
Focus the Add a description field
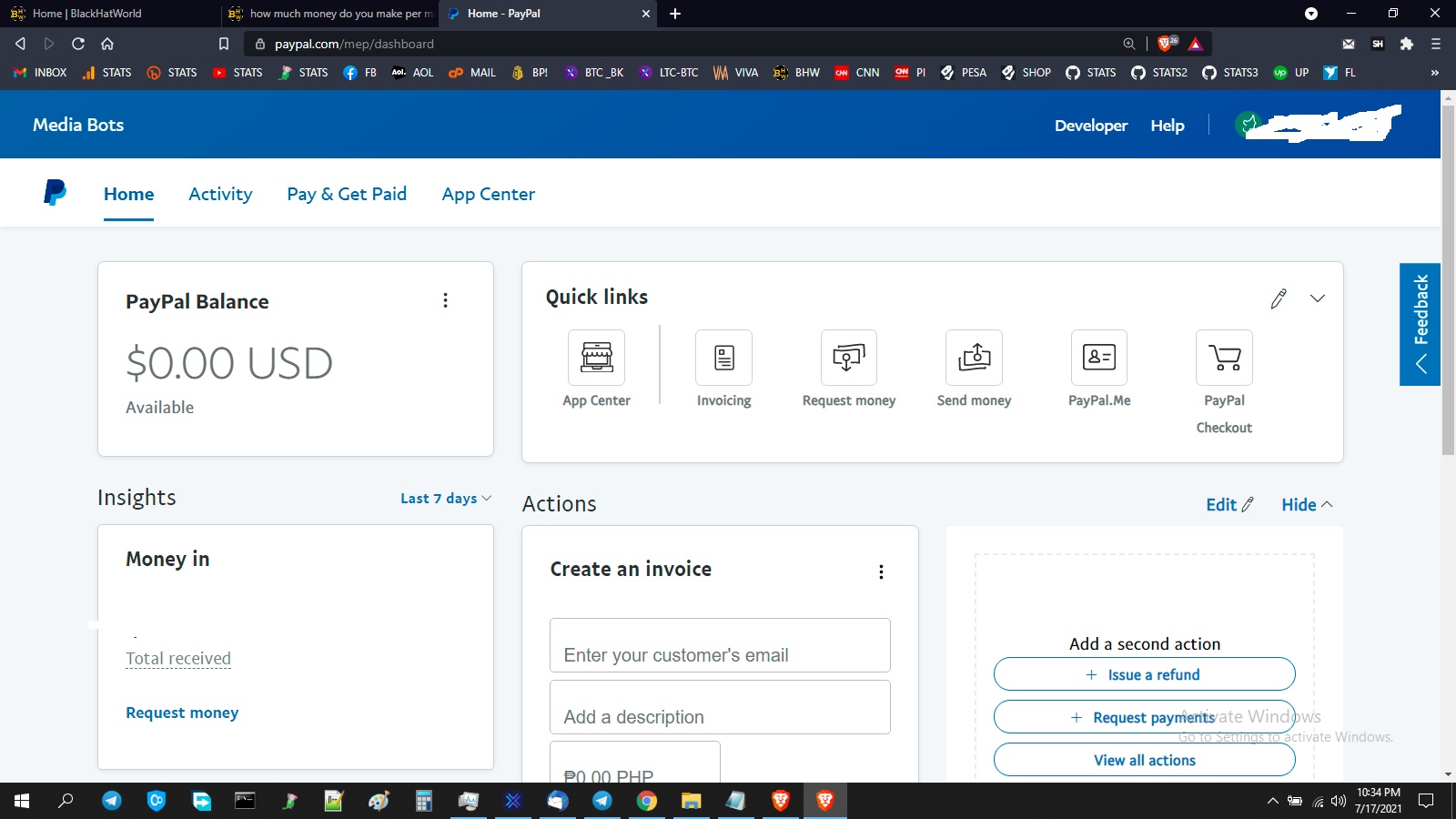[x=720, y=707]
